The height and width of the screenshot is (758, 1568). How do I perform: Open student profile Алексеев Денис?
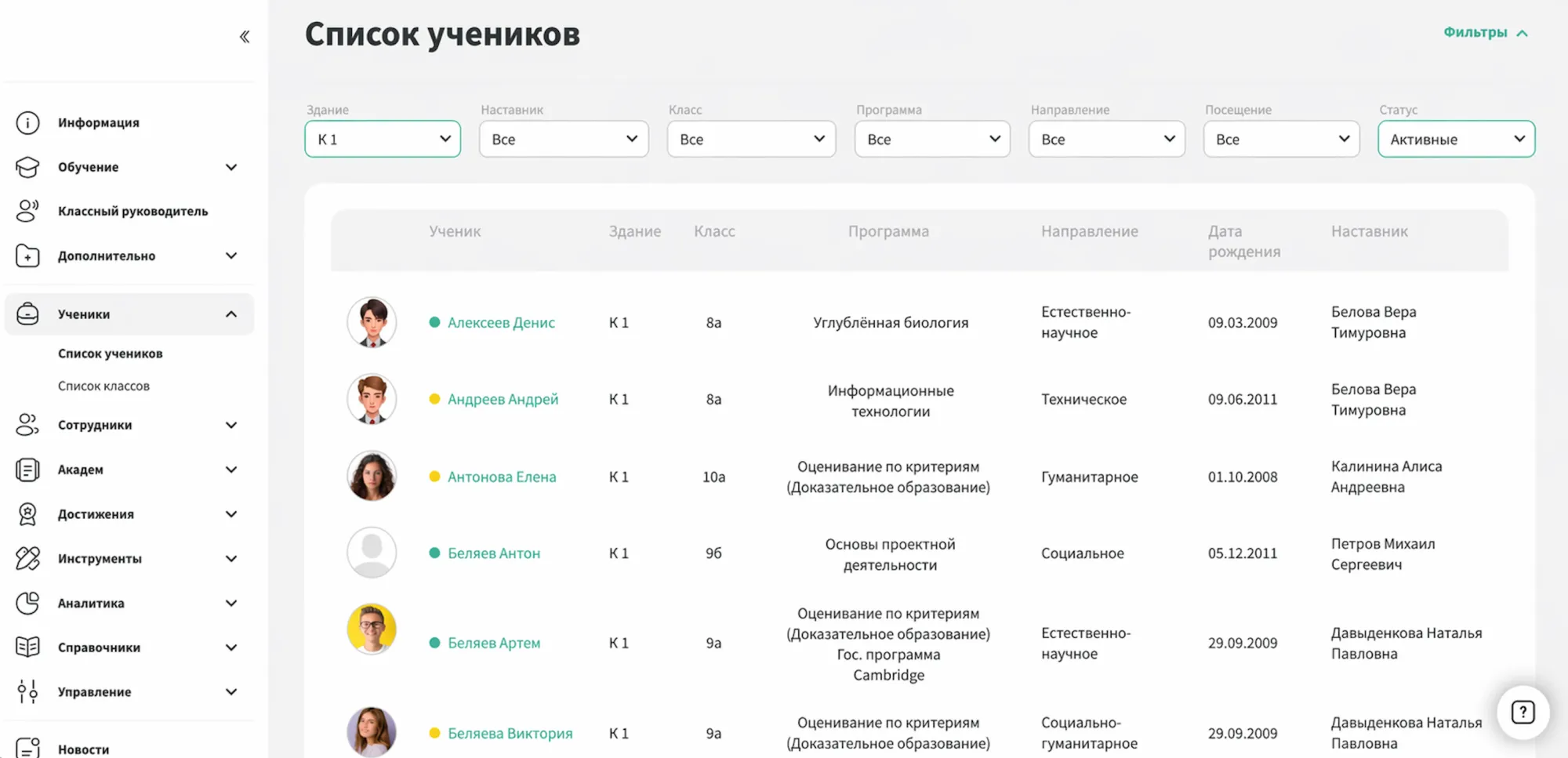(502, 321)
